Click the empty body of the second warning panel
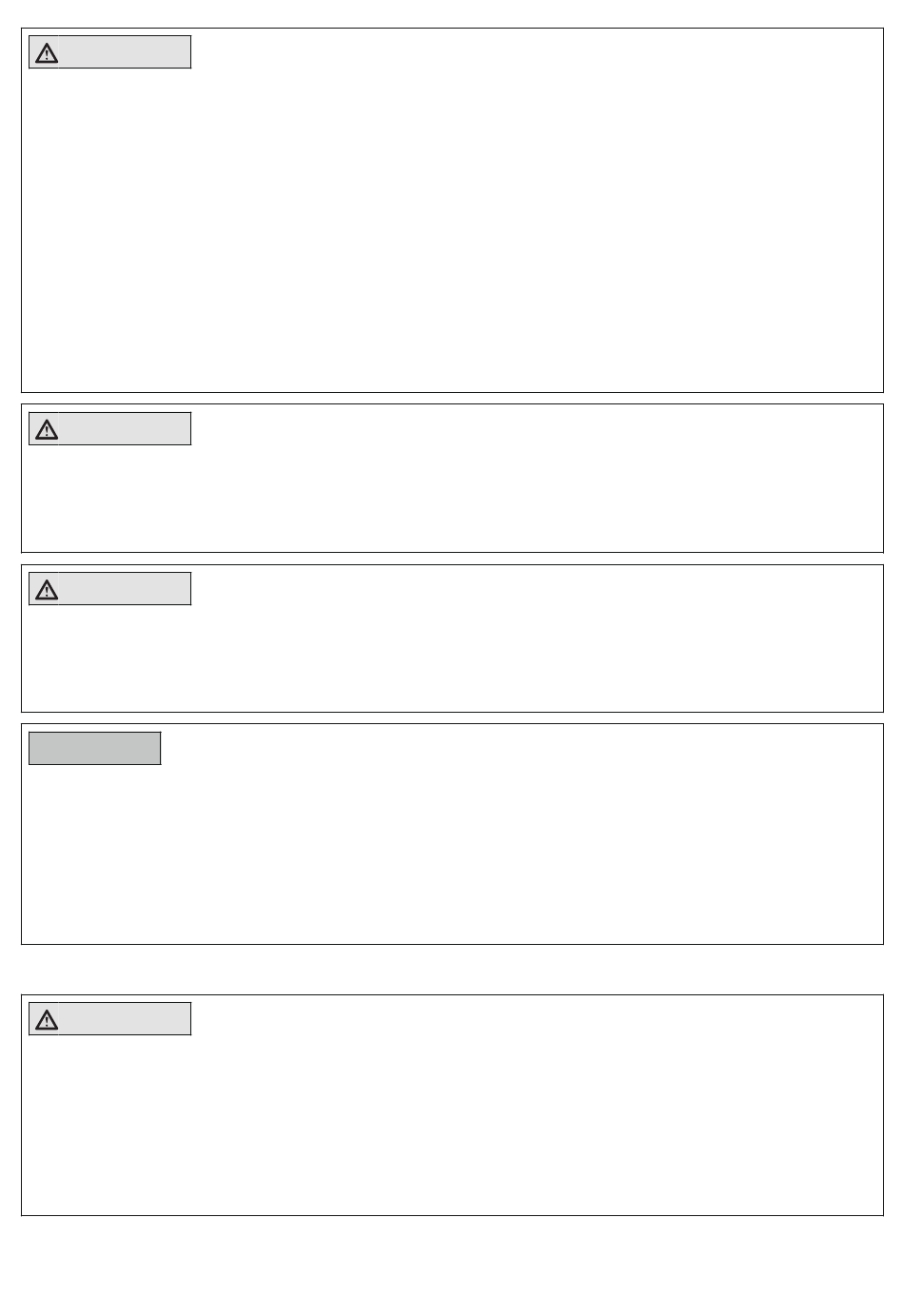Screen dimensions: 904x1316 tap(452, 498)
